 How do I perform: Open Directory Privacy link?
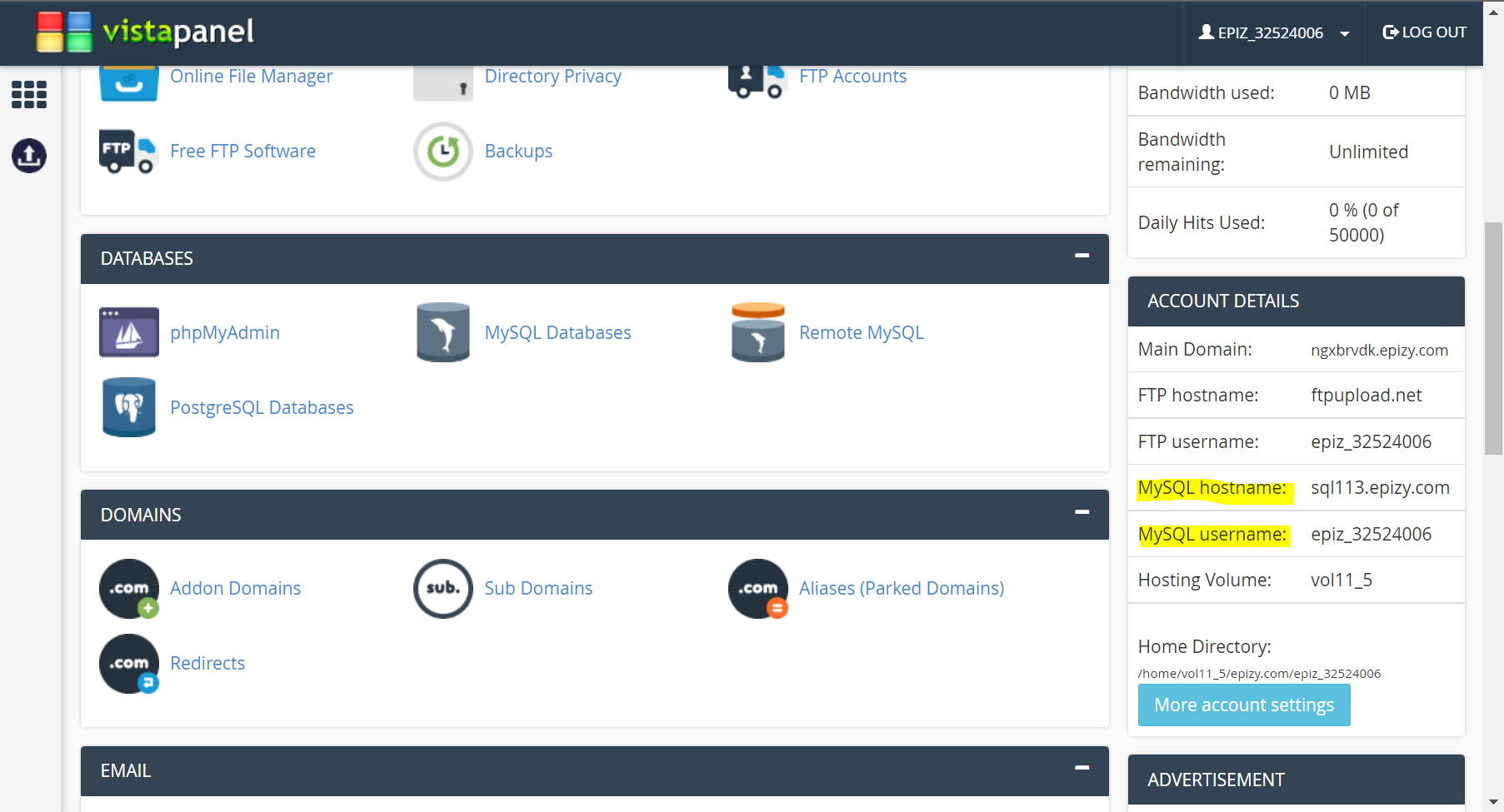coord(553,77)
